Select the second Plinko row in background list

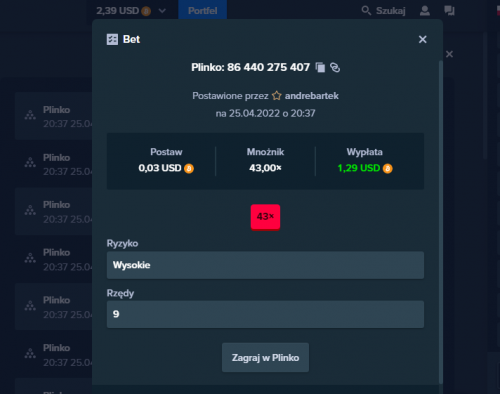[x=53, y=164]
